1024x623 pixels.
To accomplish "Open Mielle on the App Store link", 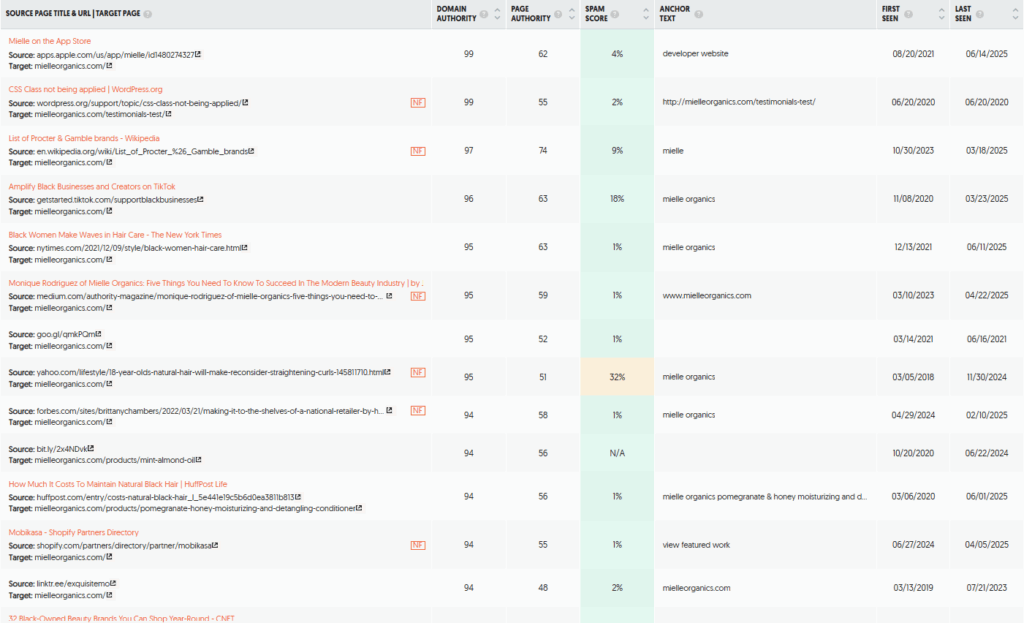I will 50,41.
